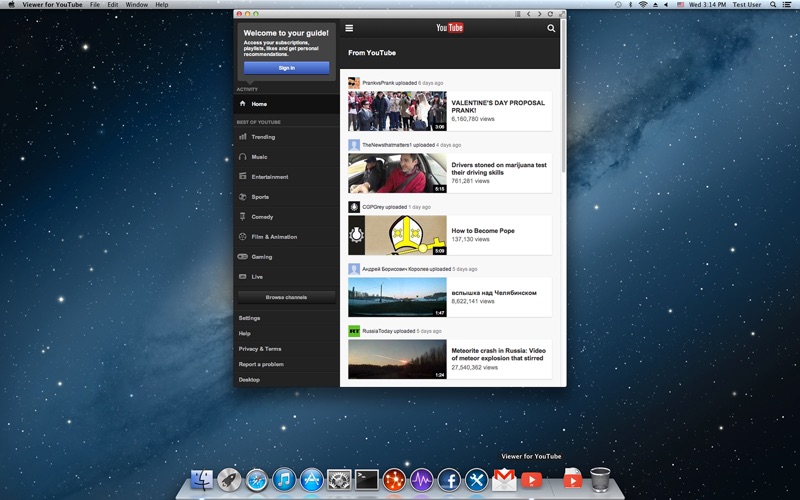Open Trash in the Dock

[x=600, y=480]
